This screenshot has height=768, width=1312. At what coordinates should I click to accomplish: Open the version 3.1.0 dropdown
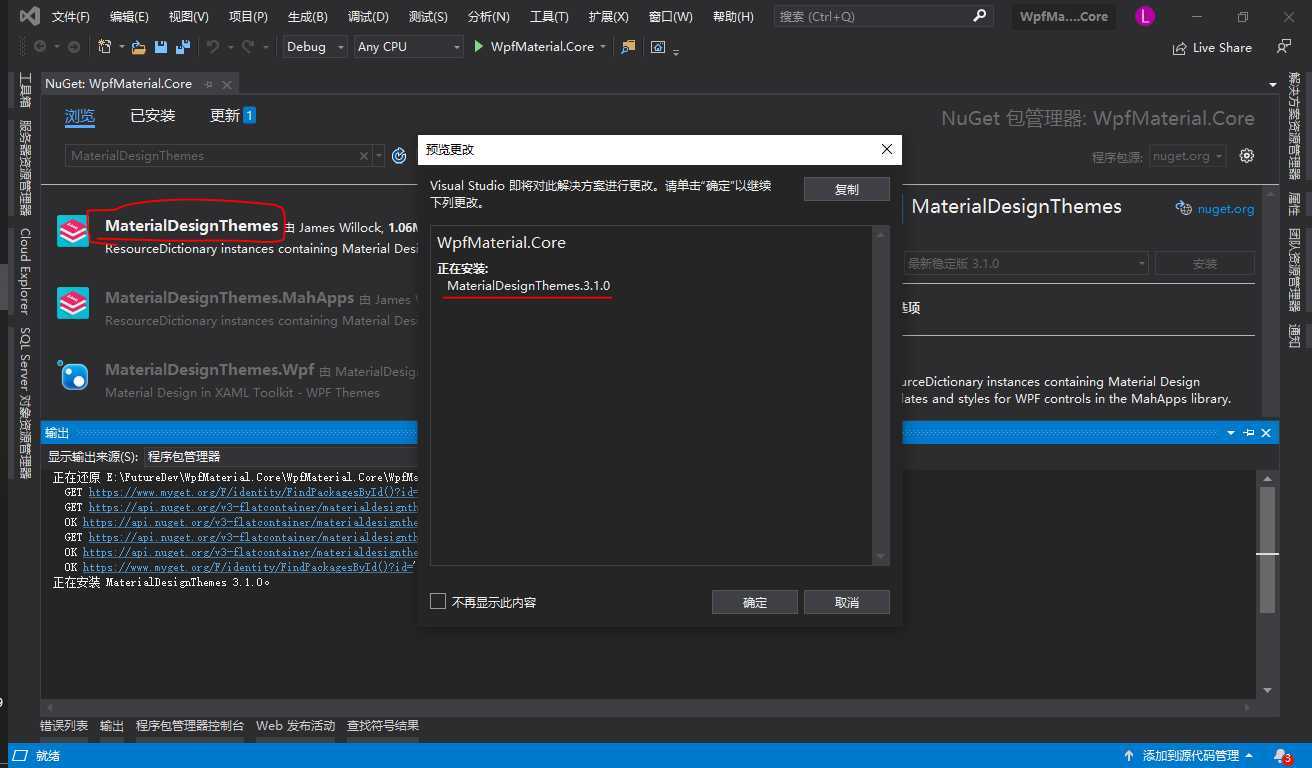click(x=1025, y=263)
